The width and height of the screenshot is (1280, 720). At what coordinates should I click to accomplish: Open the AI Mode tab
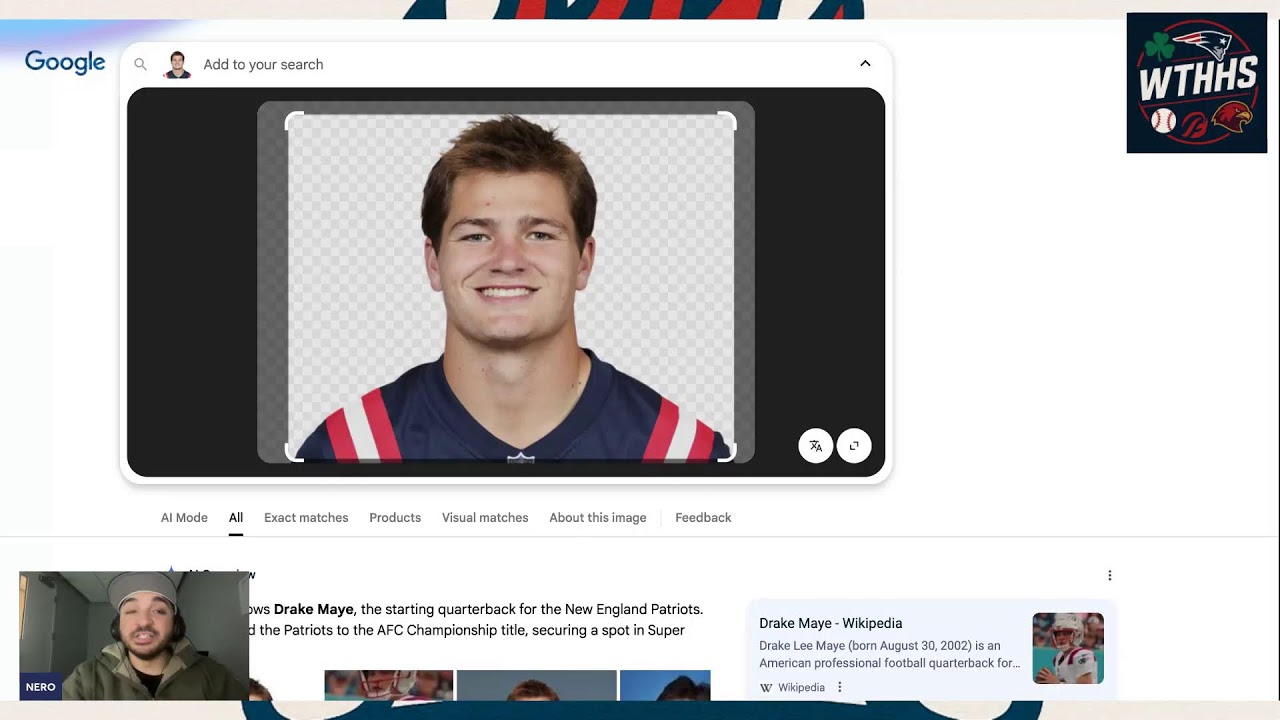(x=184, y=518)
